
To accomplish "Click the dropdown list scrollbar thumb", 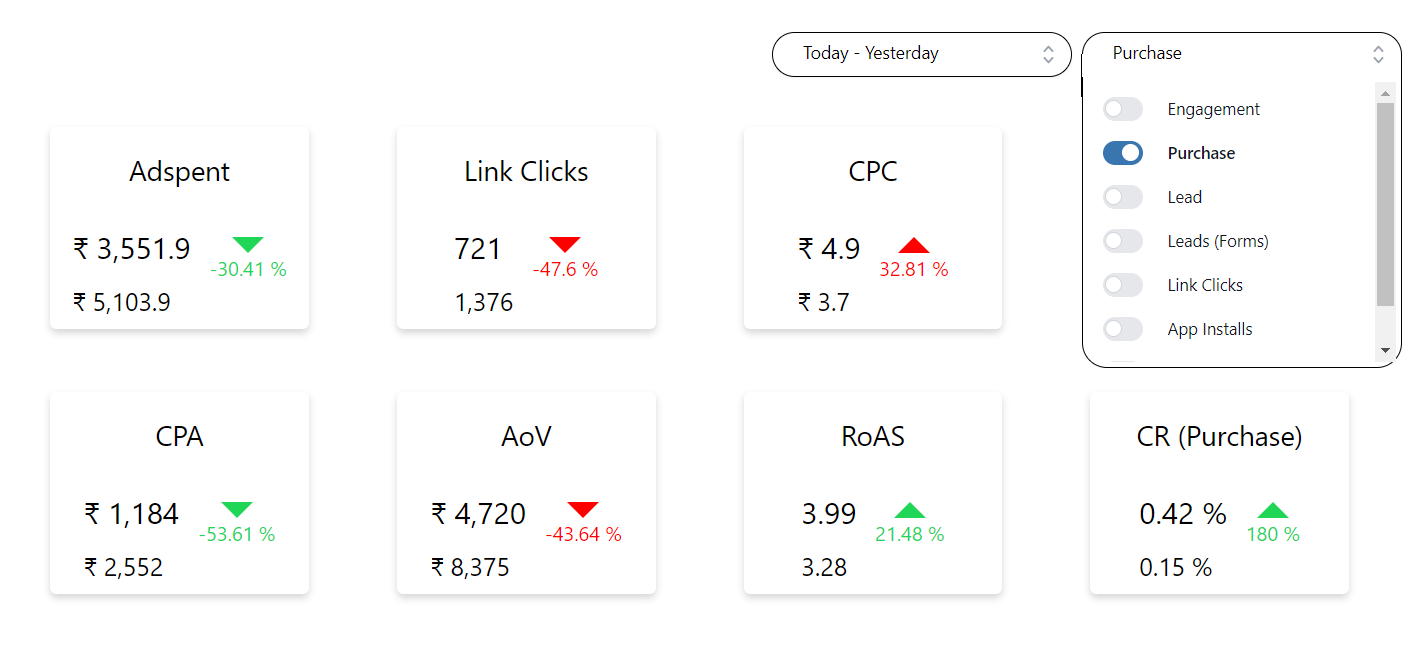I will (1385, 204).
